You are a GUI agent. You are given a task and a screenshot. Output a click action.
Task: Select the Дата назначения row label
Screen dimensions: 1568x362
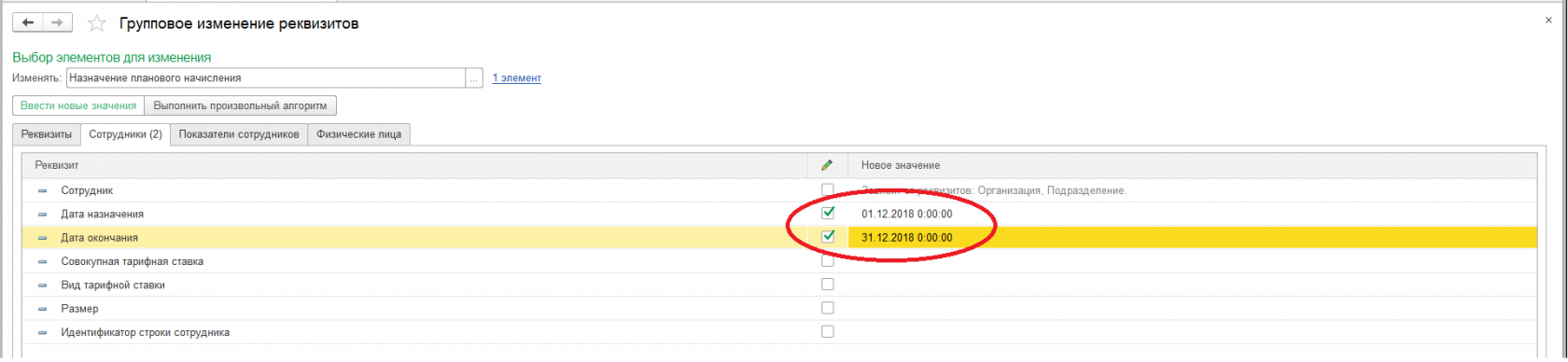pyautogui.click(x=102, y=215)
